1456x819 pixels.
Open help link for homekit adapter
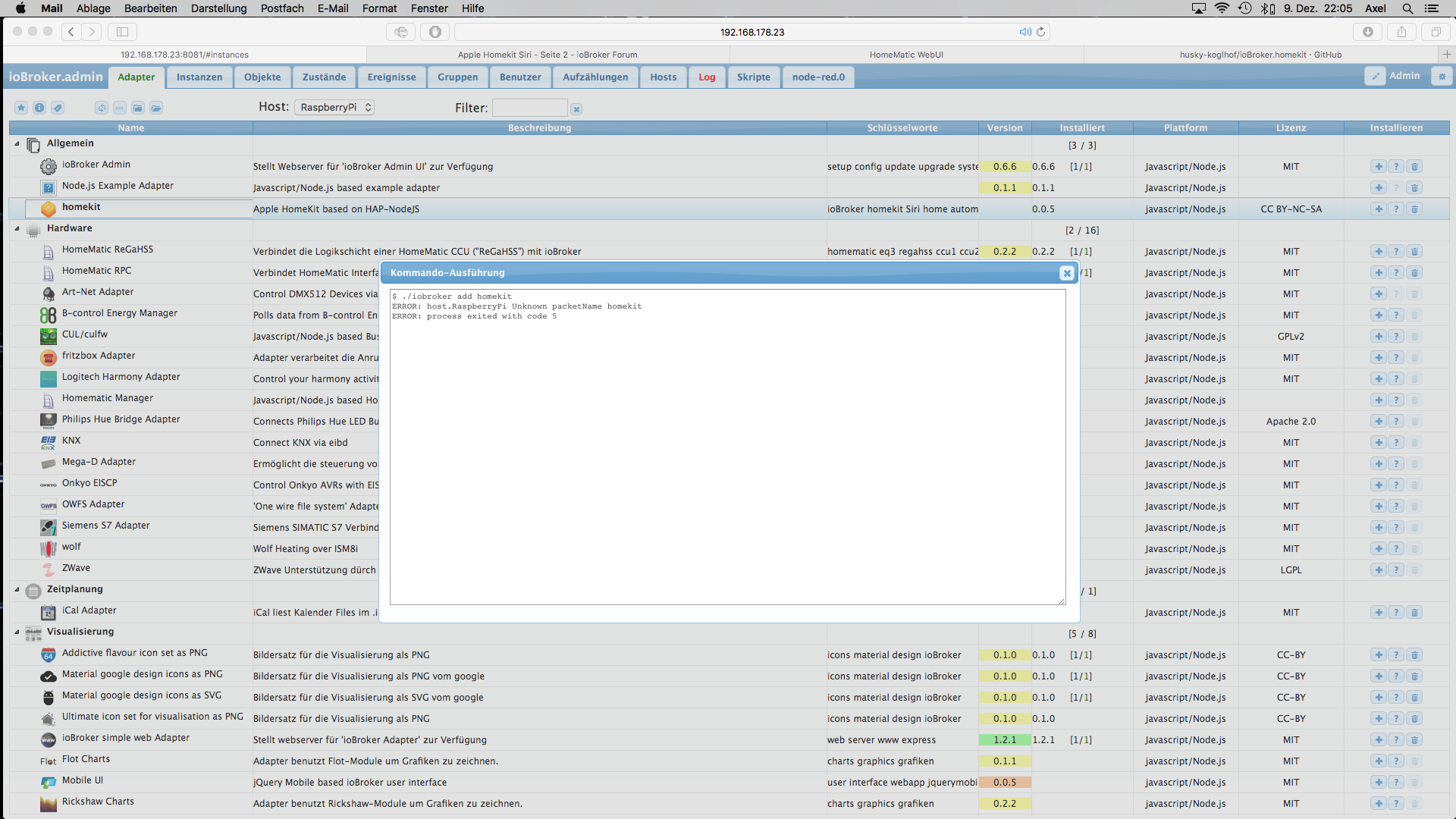coord(1396,209)
